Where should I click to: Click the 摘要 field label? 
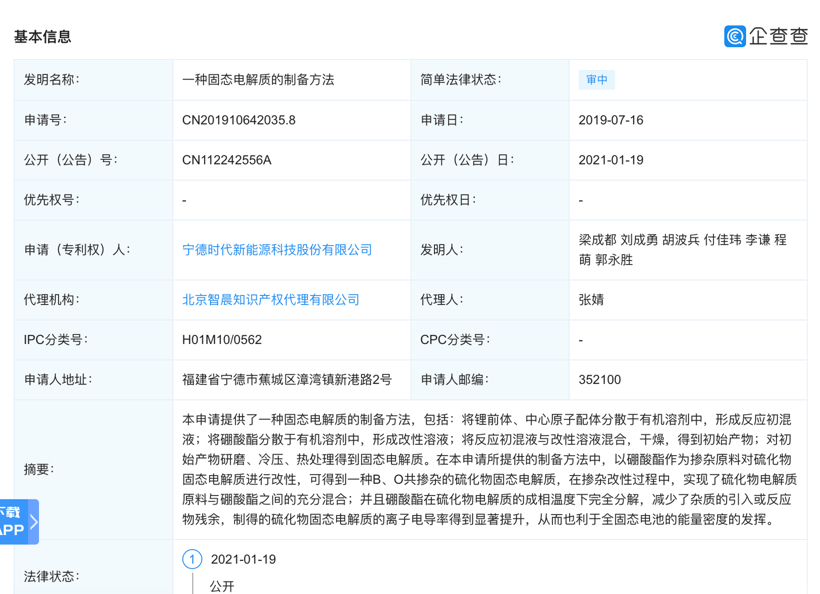click(39, 470)
